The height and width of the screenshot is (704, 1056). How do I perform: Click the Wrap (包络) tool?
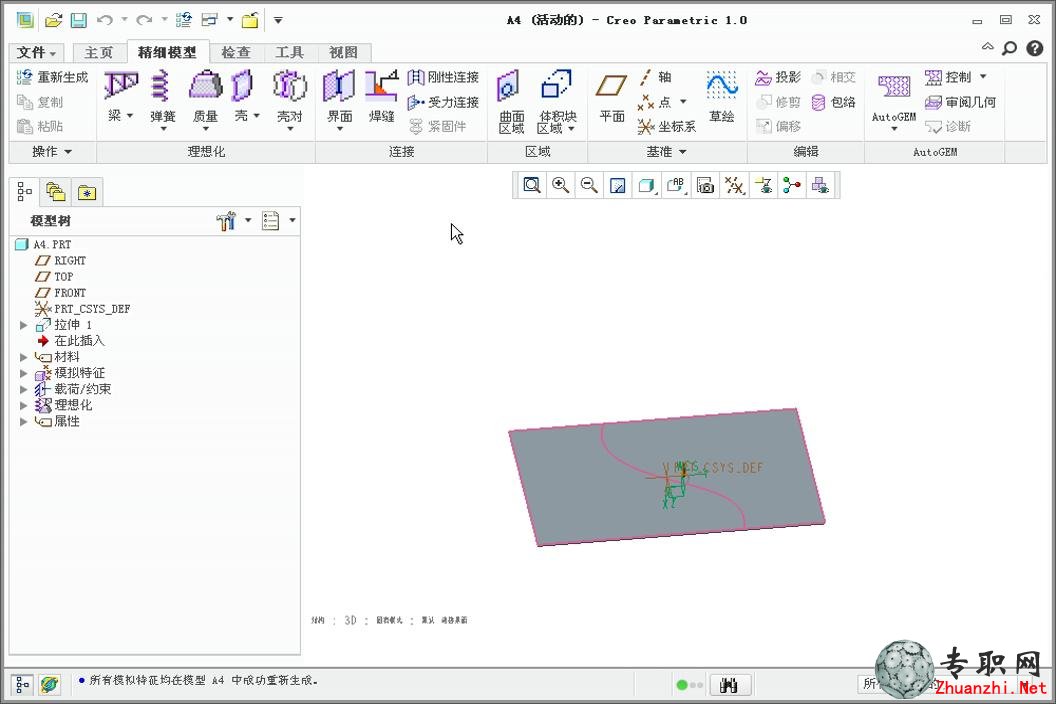(x=834, y=102)
